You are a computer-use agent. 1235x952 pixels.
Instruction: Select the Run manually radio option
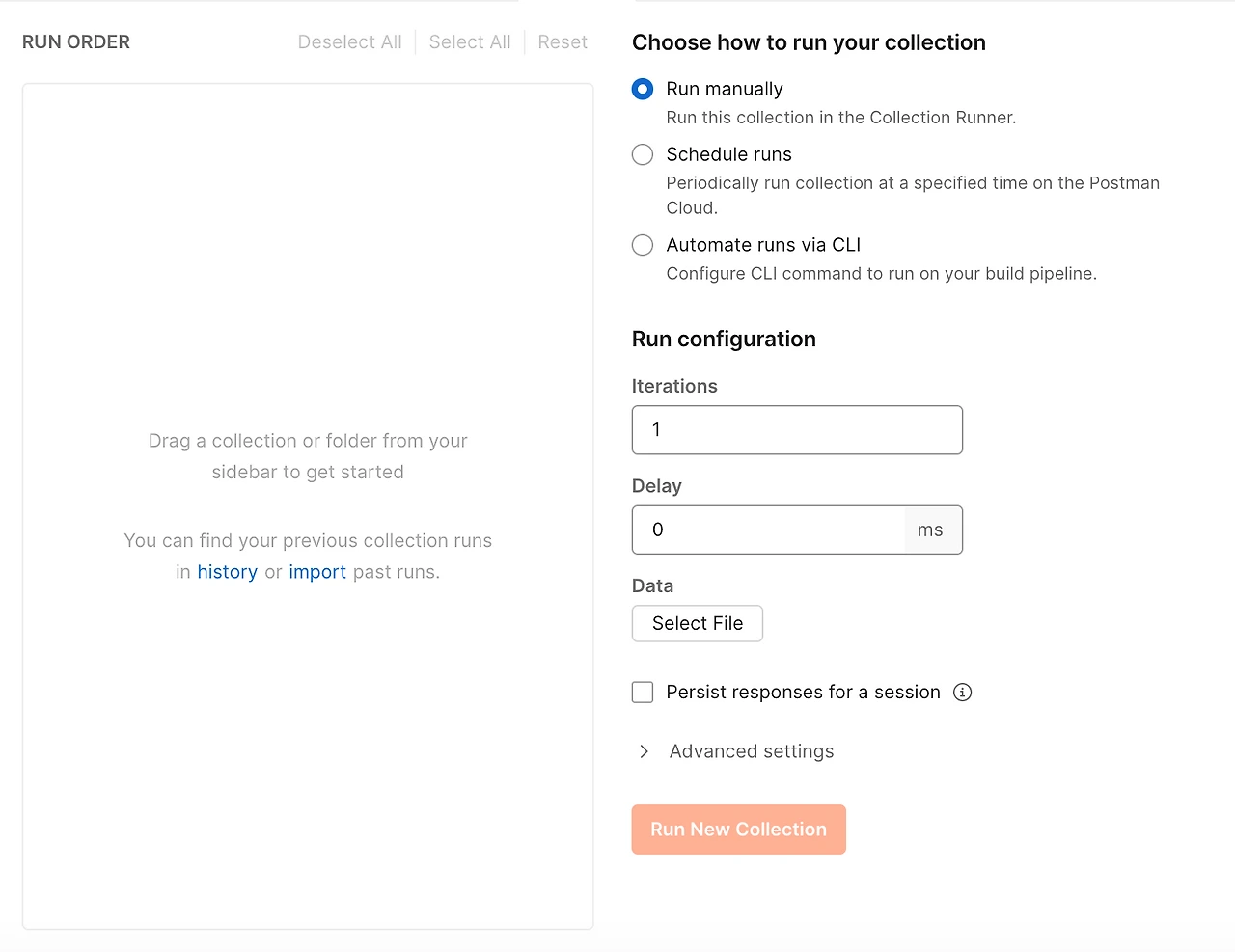[x=643, y=89]
